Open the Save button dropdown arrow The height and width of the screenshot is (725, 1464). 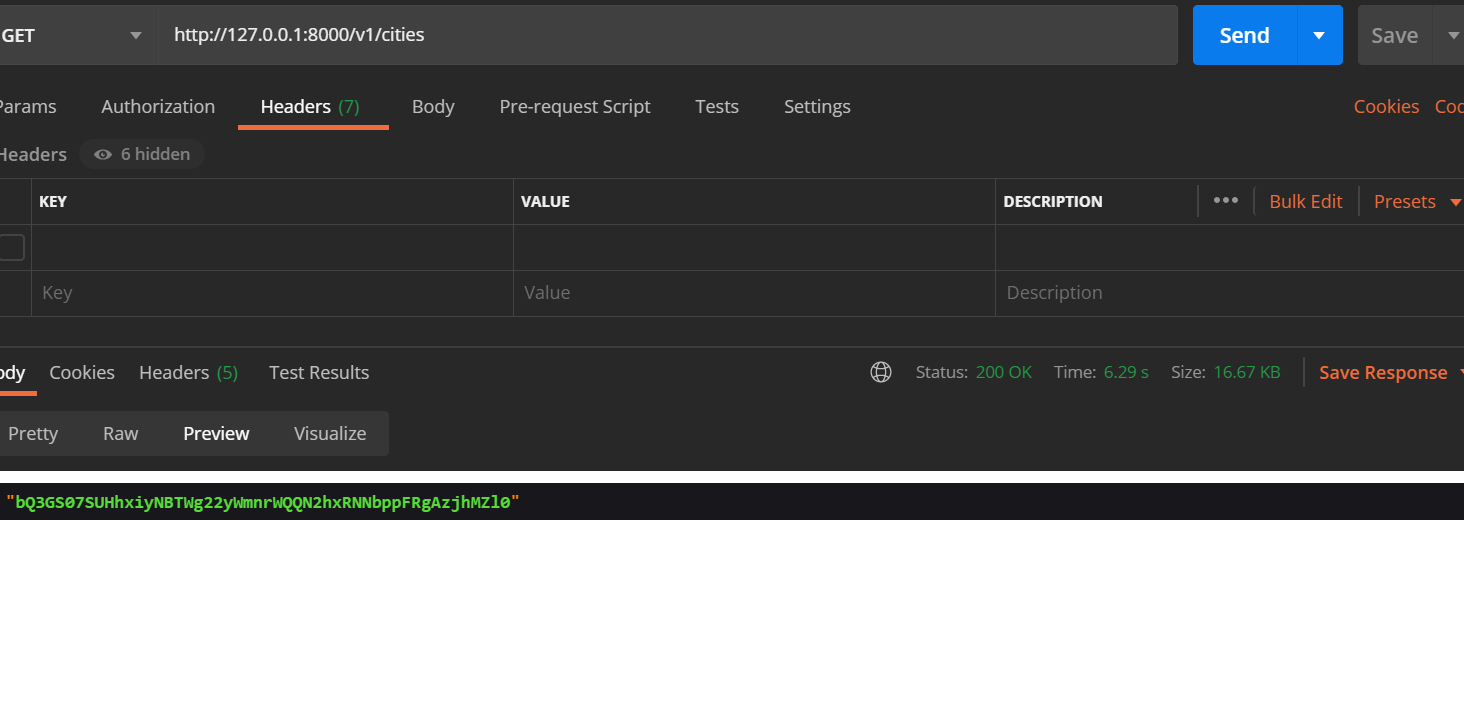[1454, 35]
